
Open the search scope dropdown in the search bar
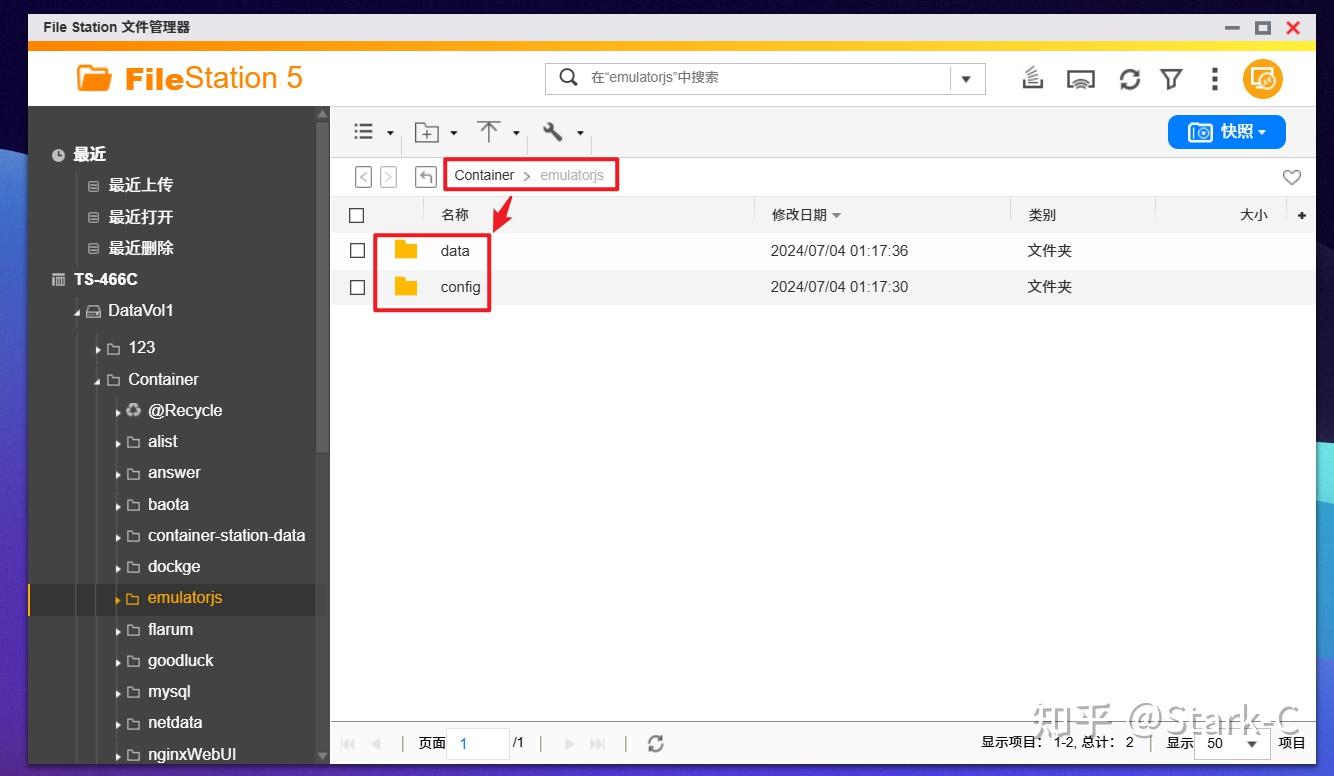[966, 78]
